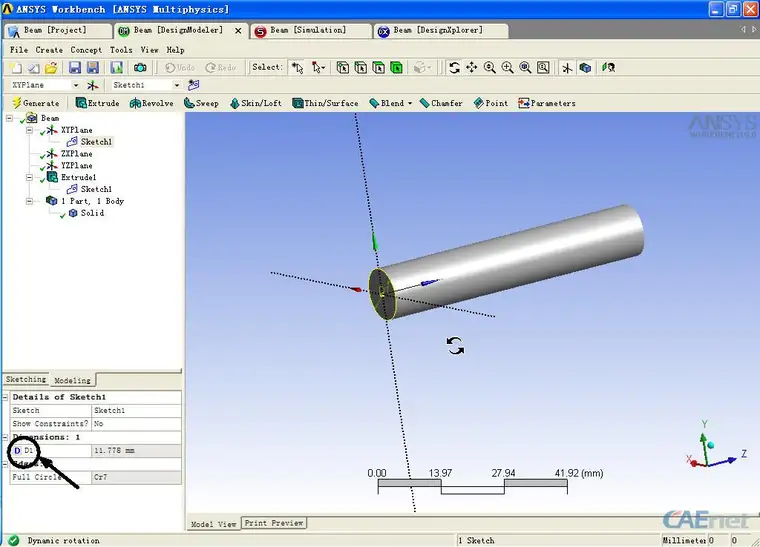This screenshot has height=547, width=760.
Task: Open the Select Mode arrow dropdown
Action: pyautogui.click(x=318, y=67)
